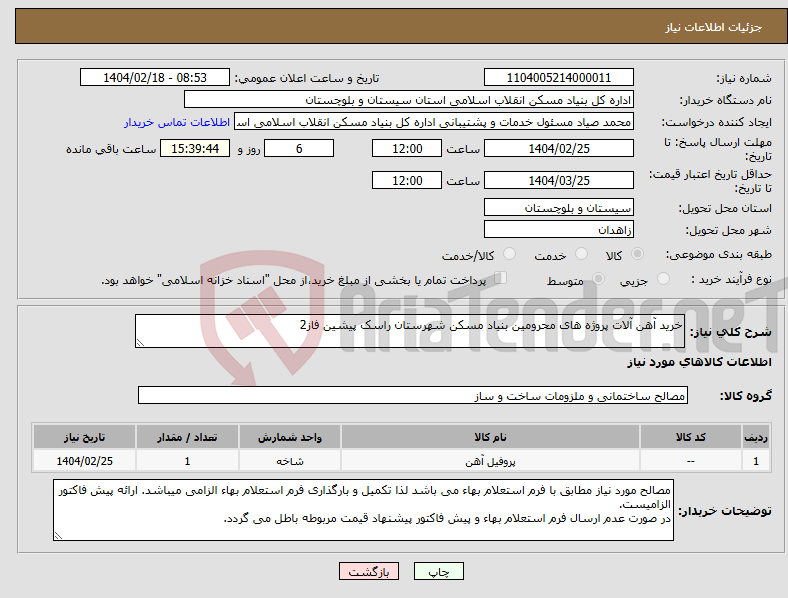The width and height of the screenshot is (788, 598).
Task: Click the price validity time 12:00 field
Action: [x=407, y=180]
